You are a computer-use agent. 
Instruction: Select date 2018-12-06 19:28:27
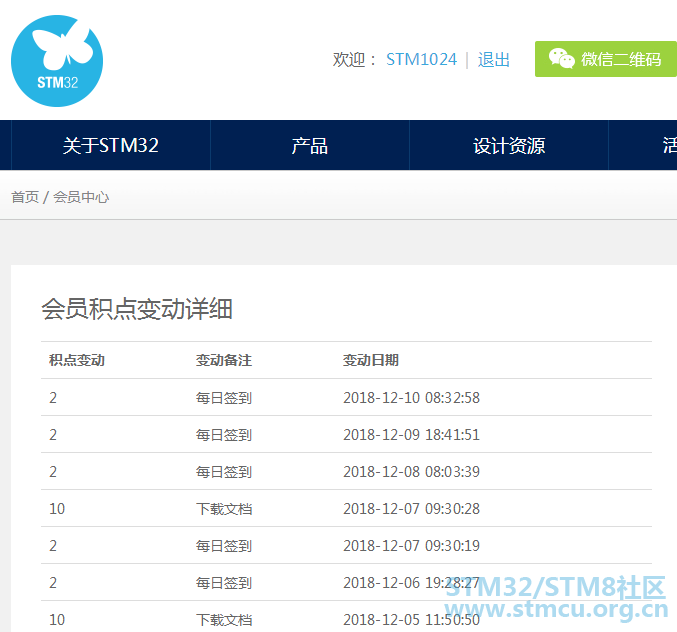click(411, 583)
